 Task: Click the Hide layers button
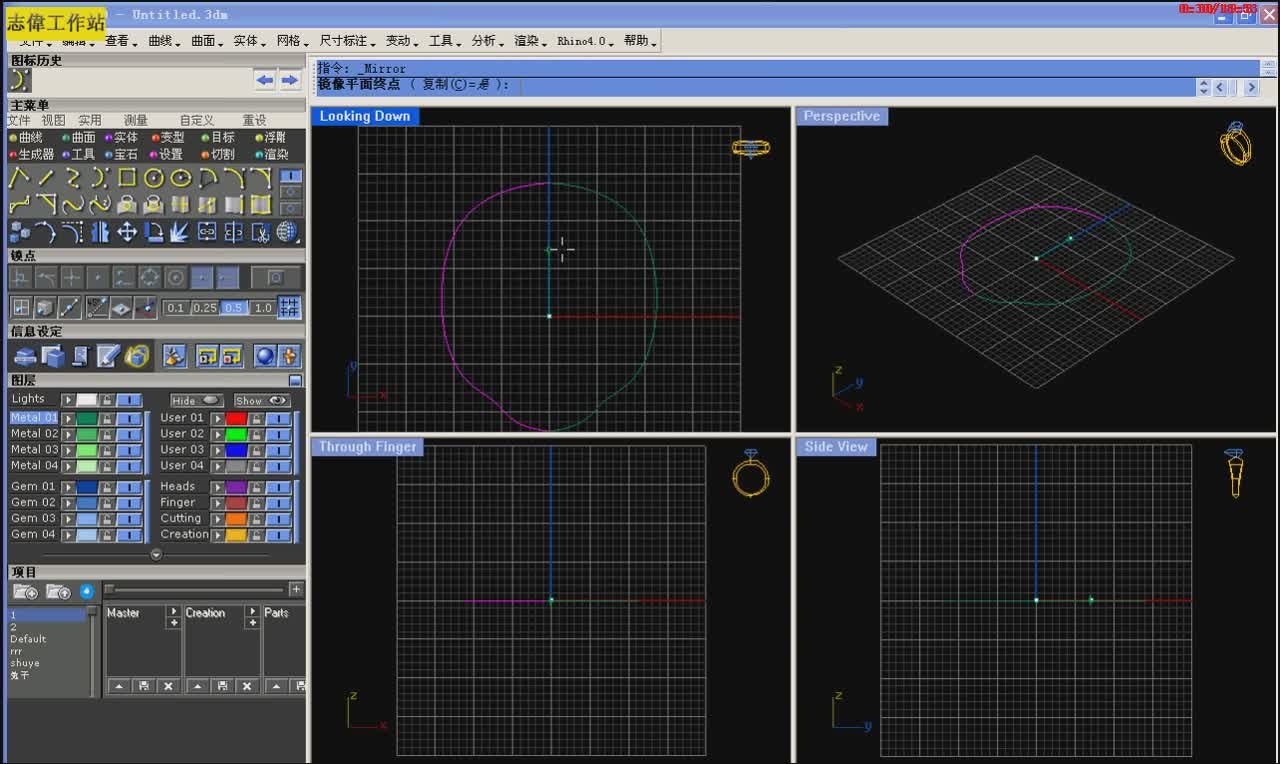click(x=196, y=400)
